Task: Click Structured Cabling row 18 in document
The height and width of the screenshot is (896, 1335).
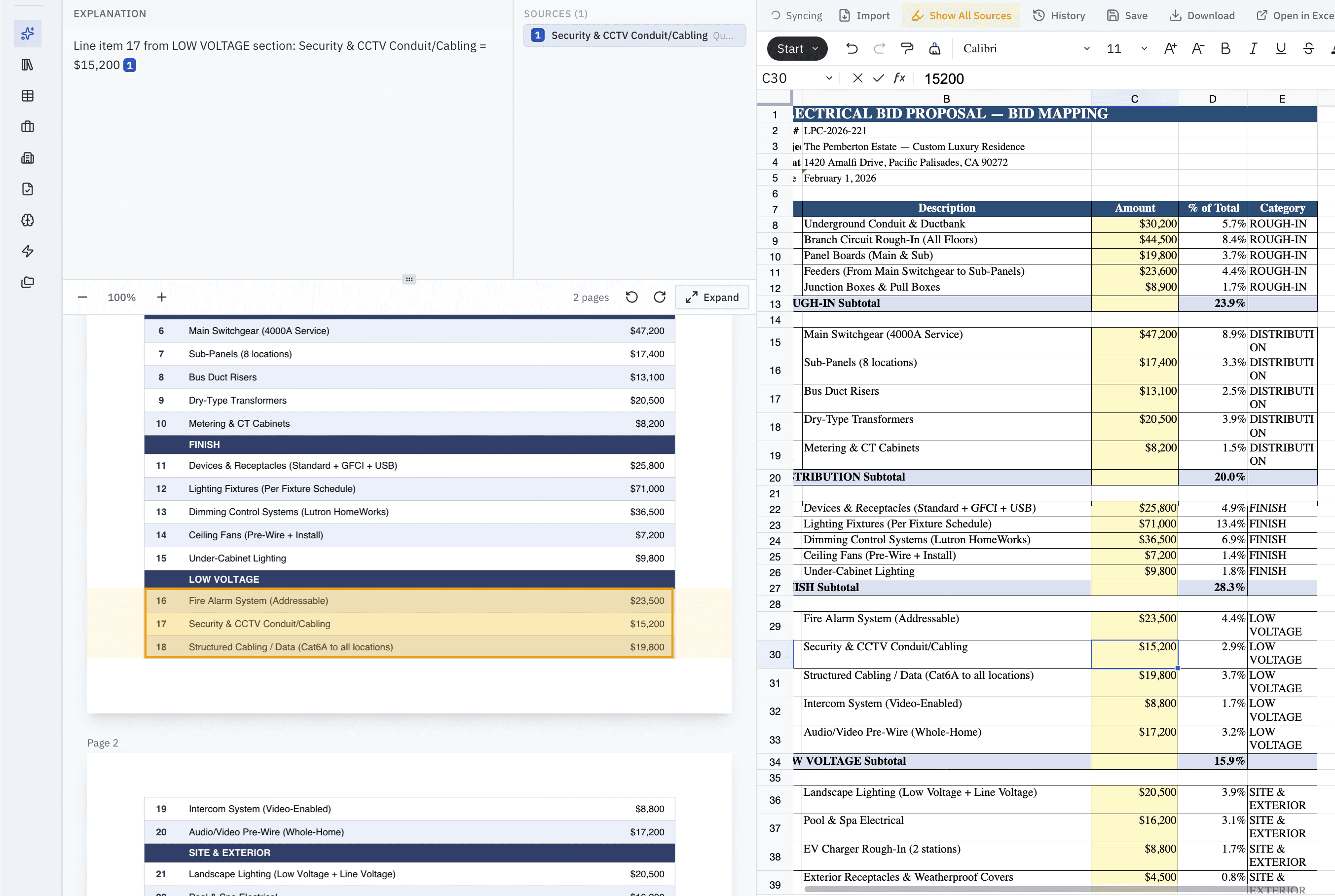Action: pos(409,647)
